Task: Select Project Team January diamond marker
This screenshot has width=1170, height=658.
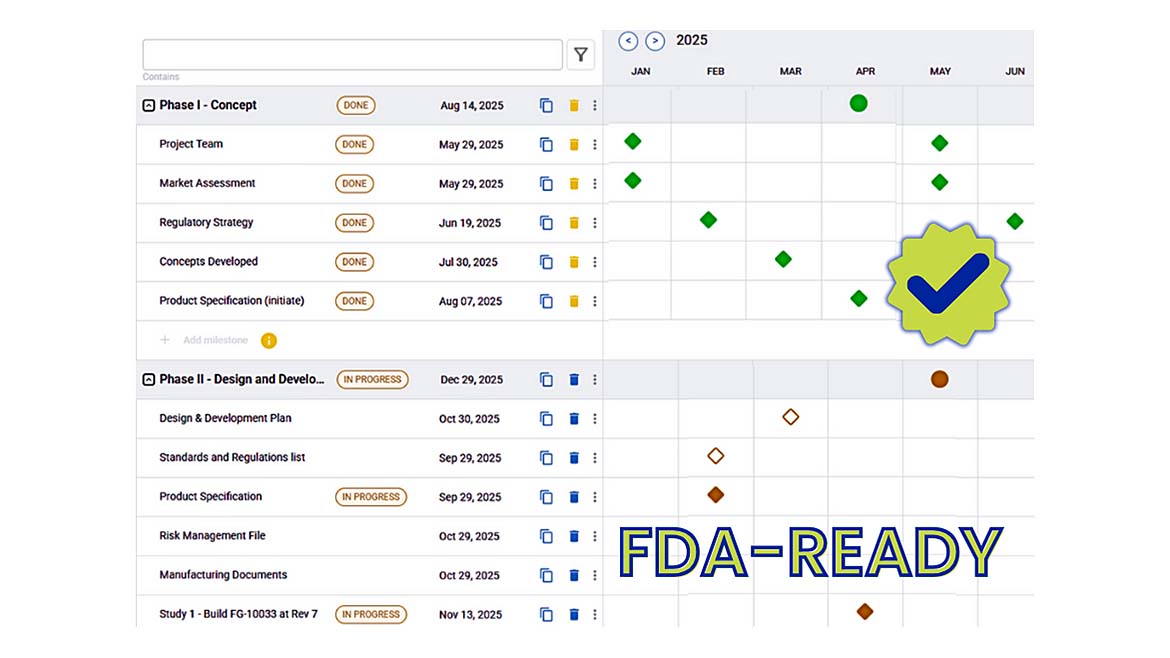Action: [x=633, y=141]
